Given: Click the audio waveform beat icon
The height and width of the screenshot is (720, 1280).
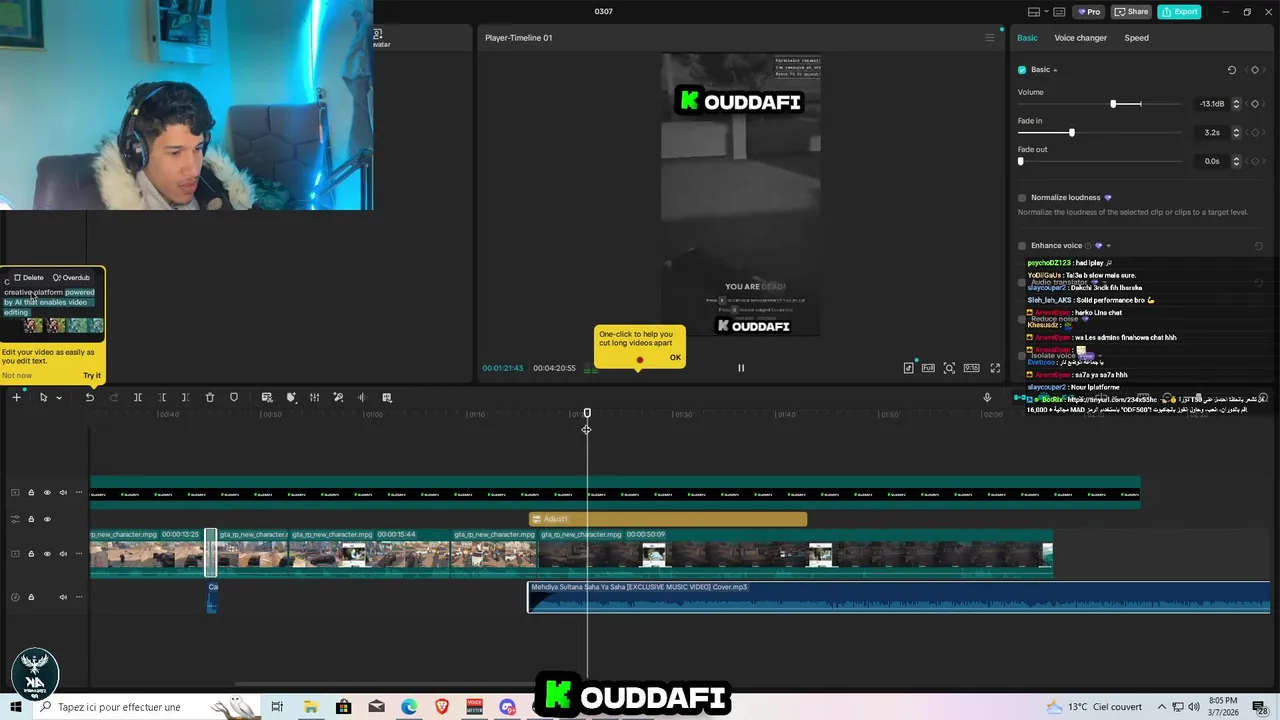Looking at the screenshot, I should pos(362,397).
